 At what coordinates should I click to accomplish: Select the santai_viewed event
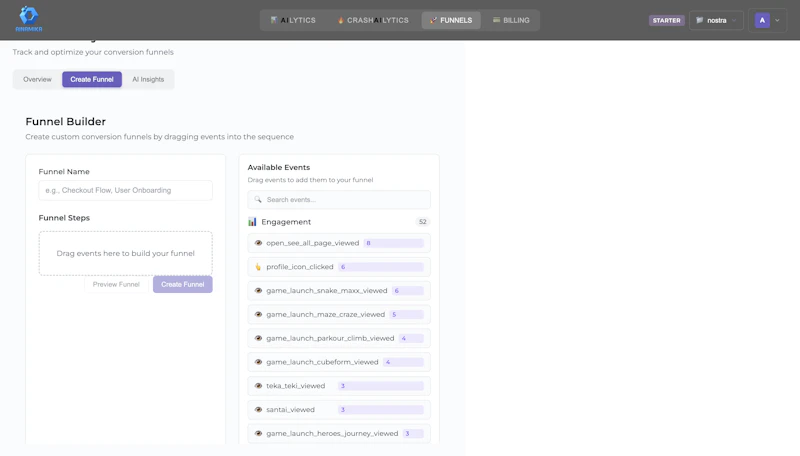tap(339, 410)
